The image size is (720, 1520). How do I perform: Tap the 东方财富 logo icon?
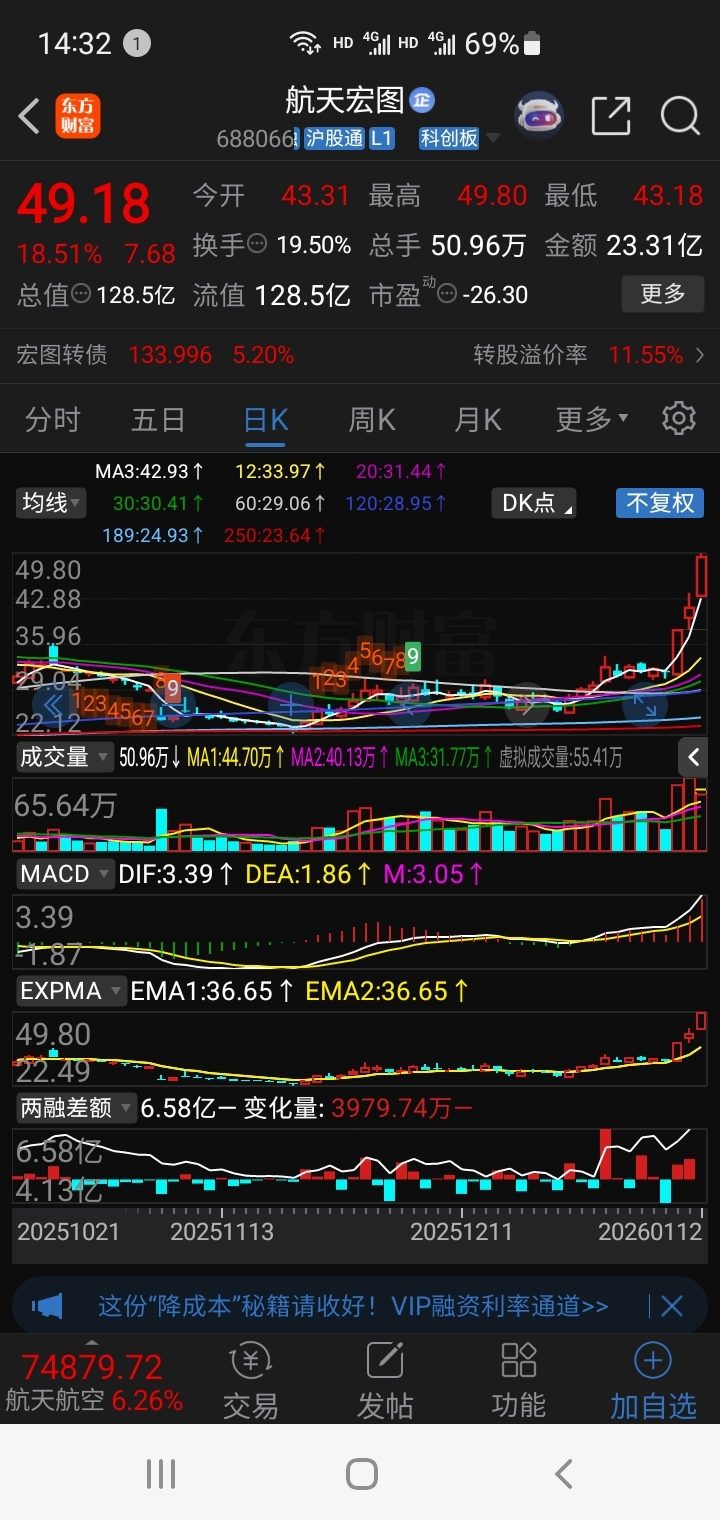tap(78, 116)
